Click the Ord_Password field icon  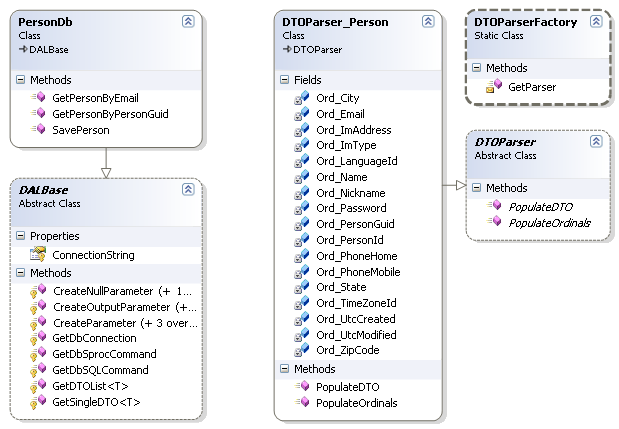click(x=300, y=208)
